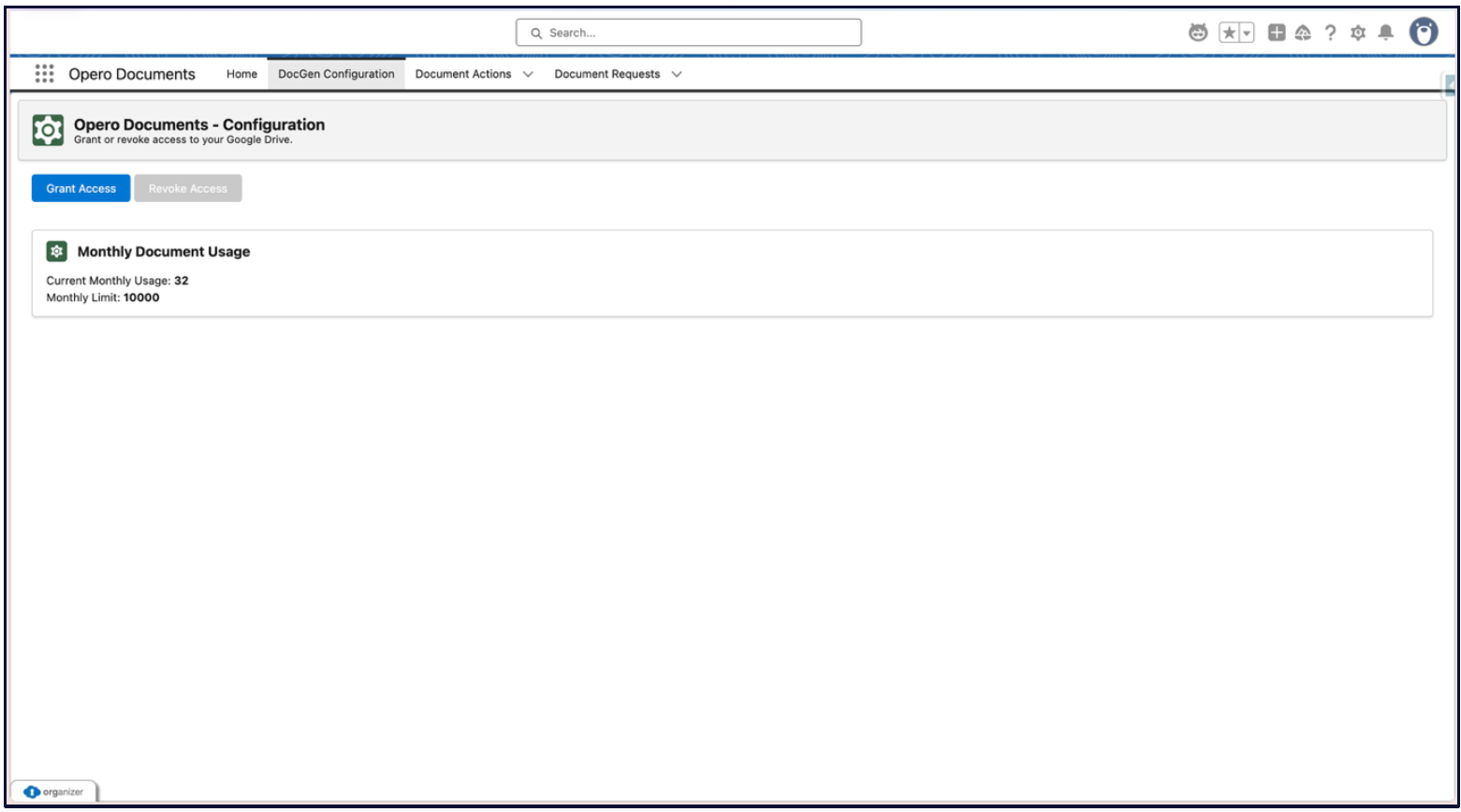Open the Document Requests tab
1461x812 pixels.
coord(606,74)
